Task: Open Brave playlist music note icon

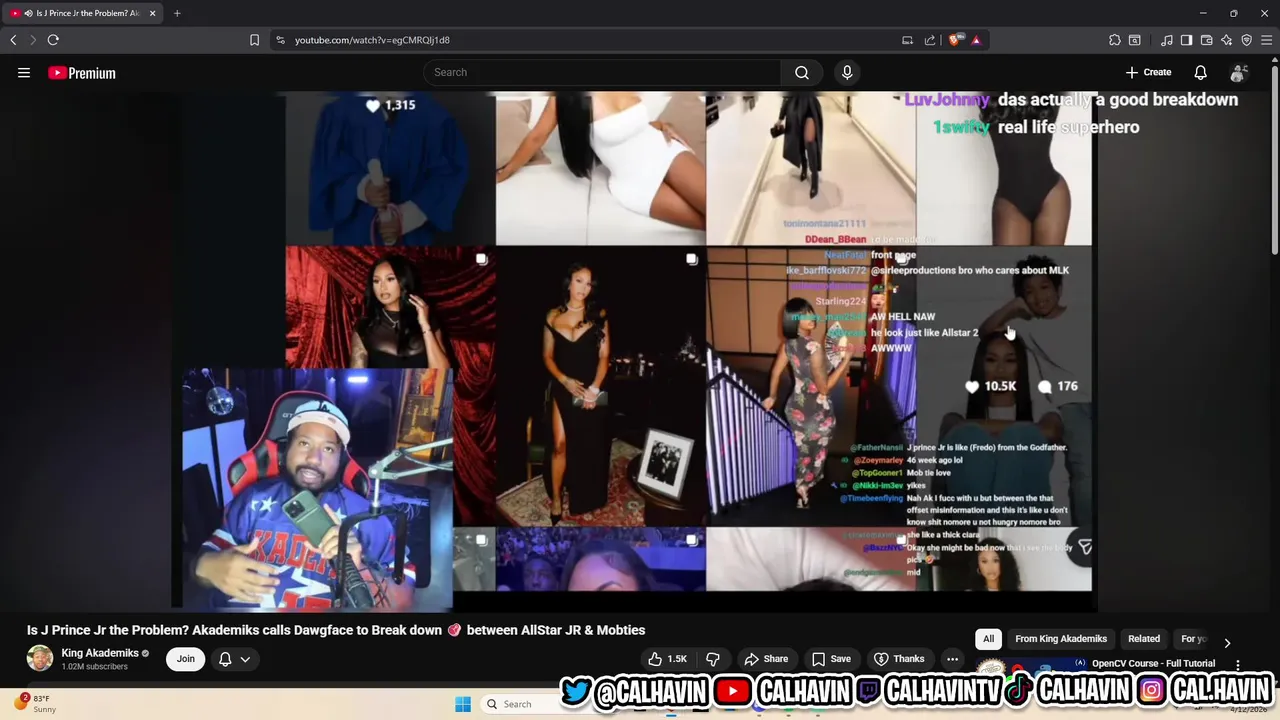Action: click(x=1167, y=40)
